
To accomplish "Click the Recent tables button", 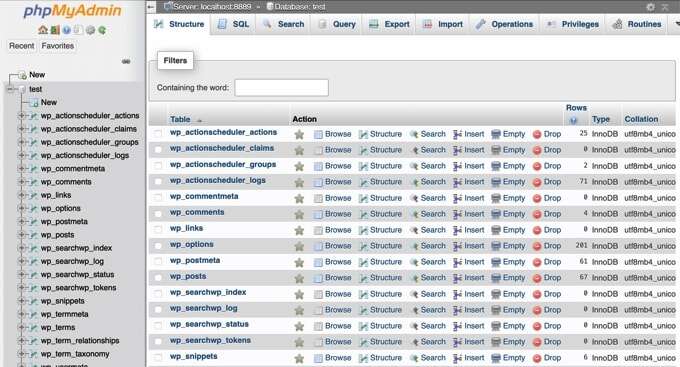I will 22,46.
